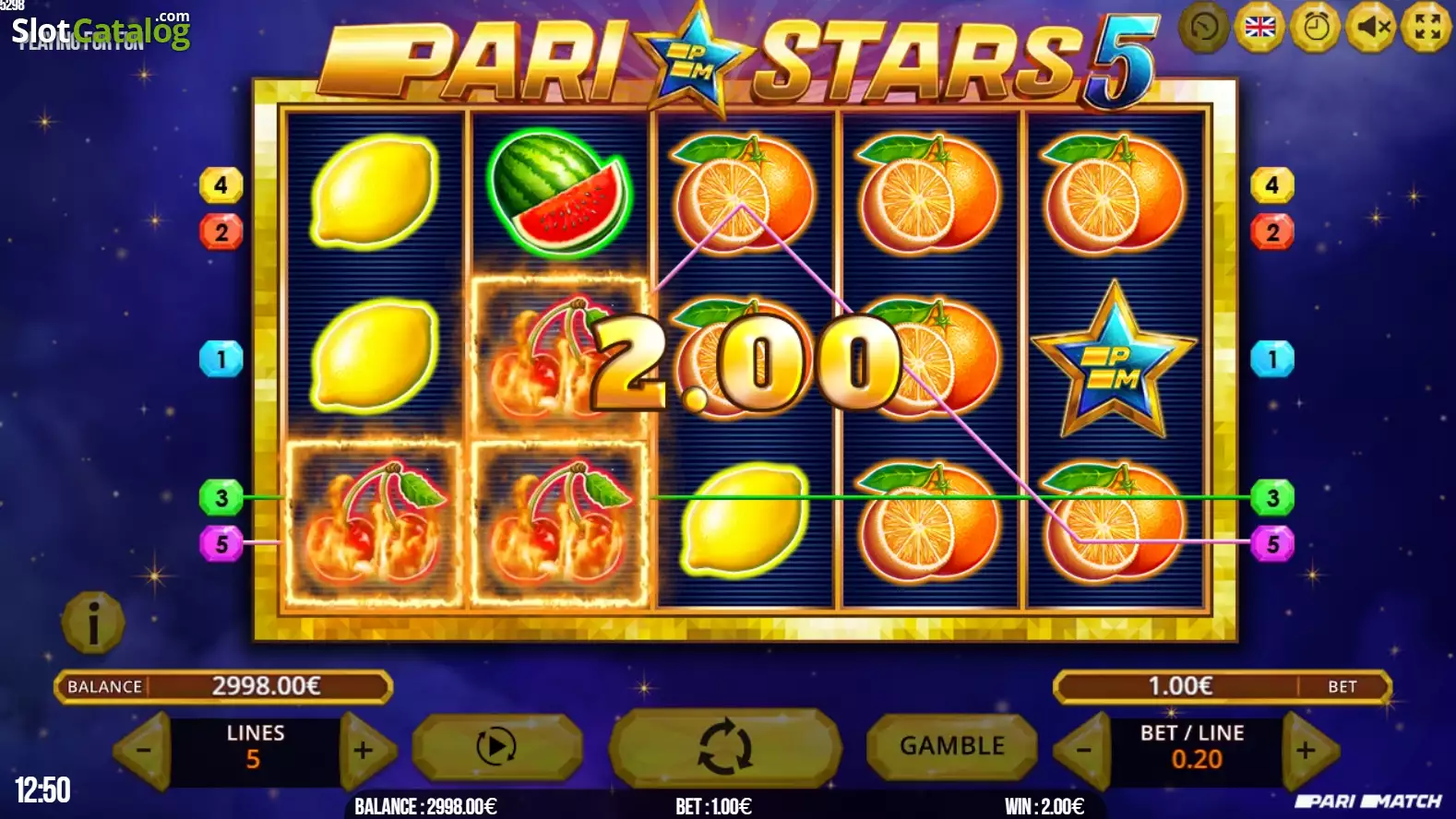The image size is (1456, 819).
Task: Toggle fullscreen mode icon
Action: tap(1427, 28)
